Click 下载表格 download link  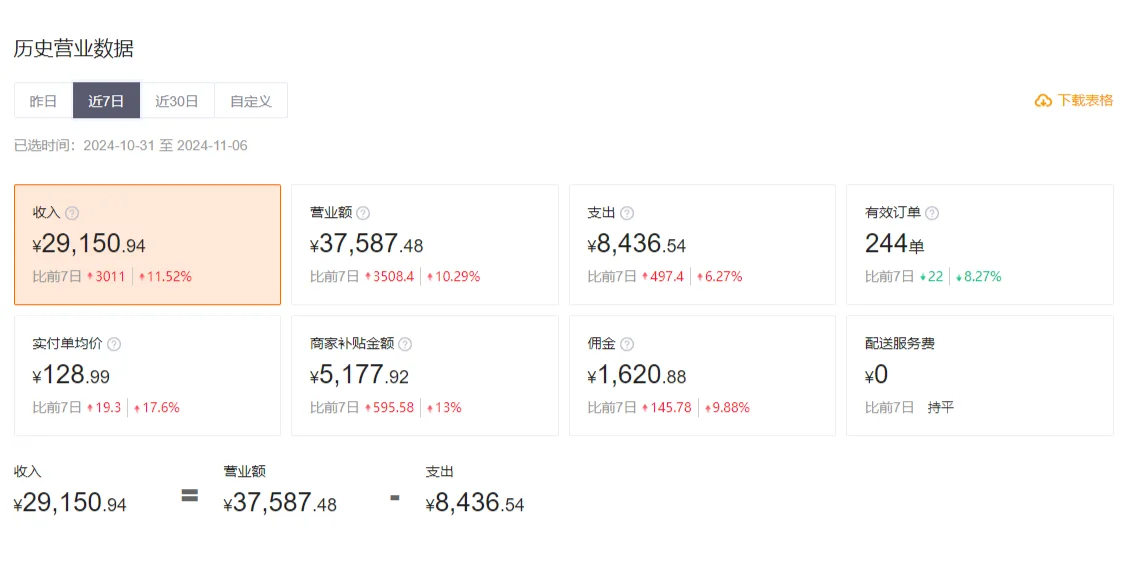(1085, 101)
